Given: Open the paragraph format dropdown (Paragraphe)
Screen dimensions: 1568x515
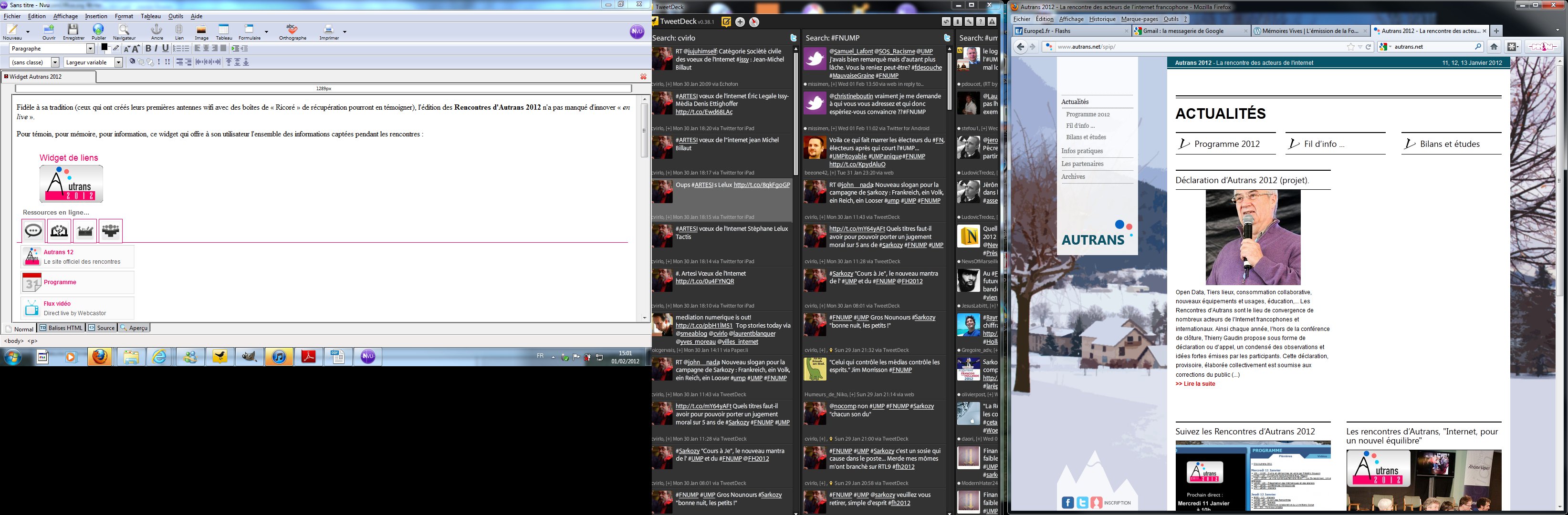Looking at the screenshot, I should pyautogui.click(x=52, y=49).
